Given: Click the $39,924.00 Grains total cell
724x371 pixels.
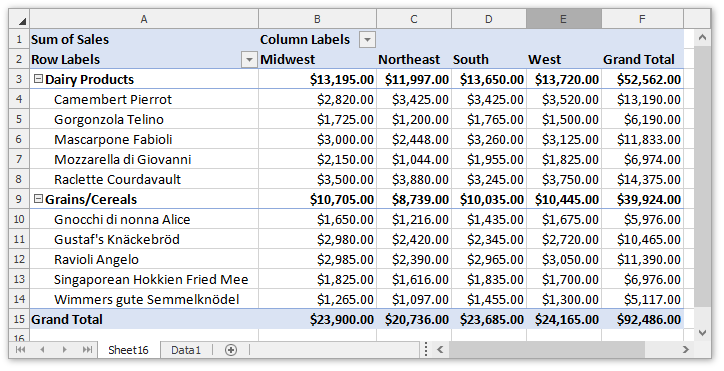Looking at the screenshot, I should [x=642, y=199].
